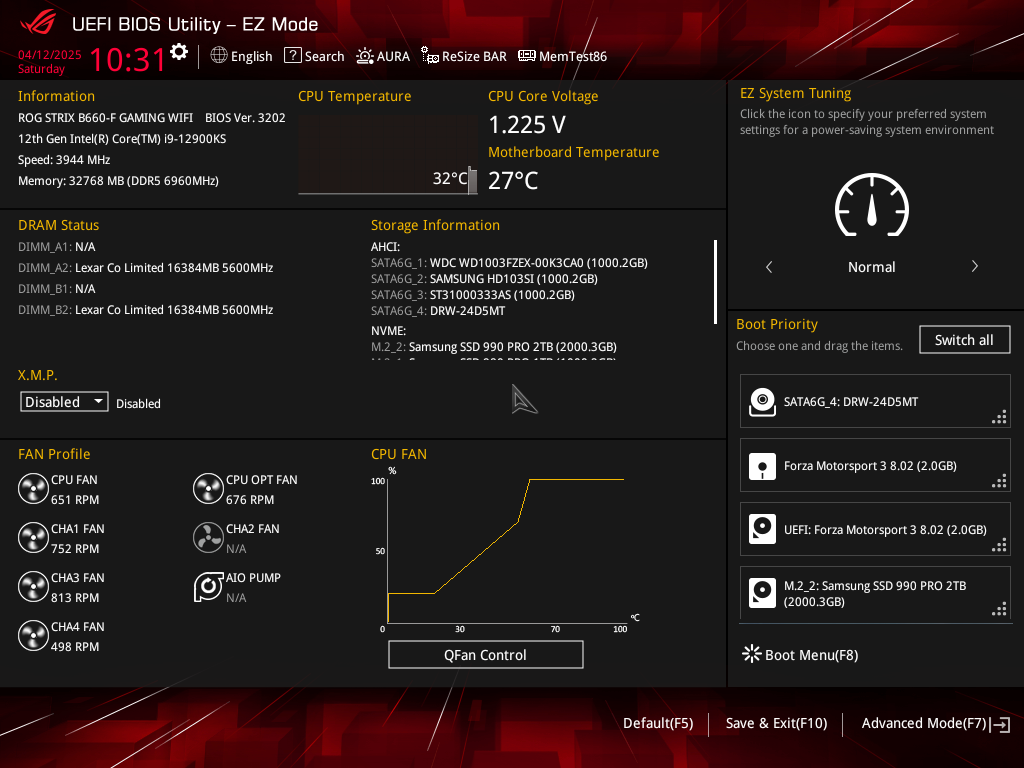1024x768 pixels.
Task: Click the English language globe icon
Action: point(219,56)
